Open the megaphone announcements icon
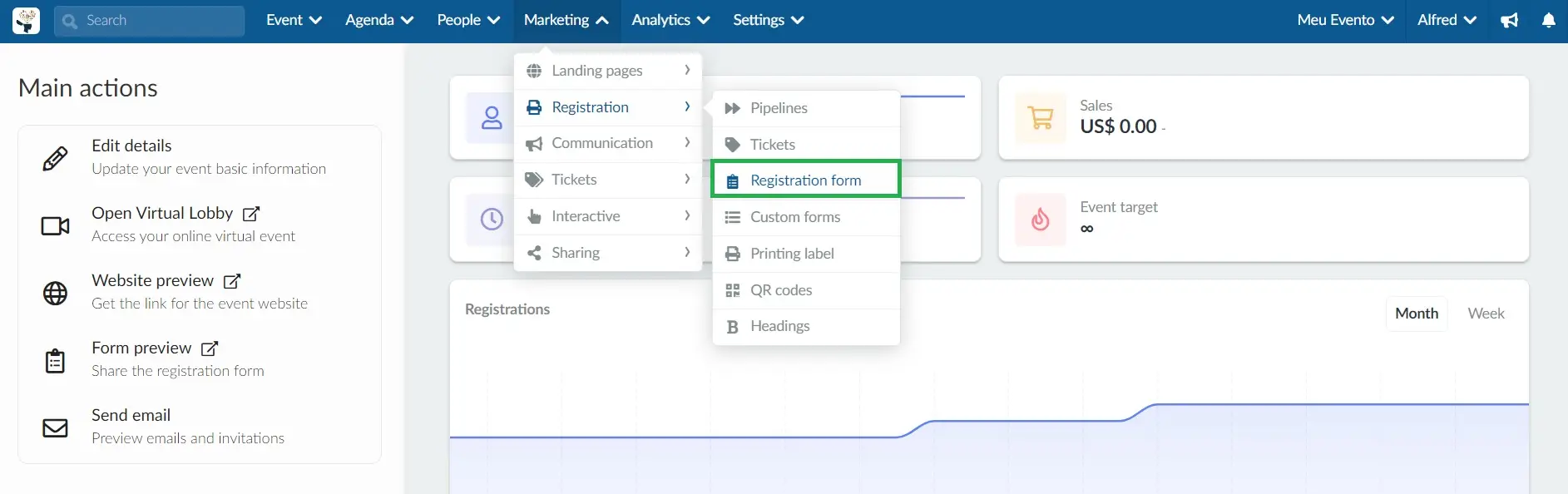Screen dimensions: 1568x494 point(1509,20)
